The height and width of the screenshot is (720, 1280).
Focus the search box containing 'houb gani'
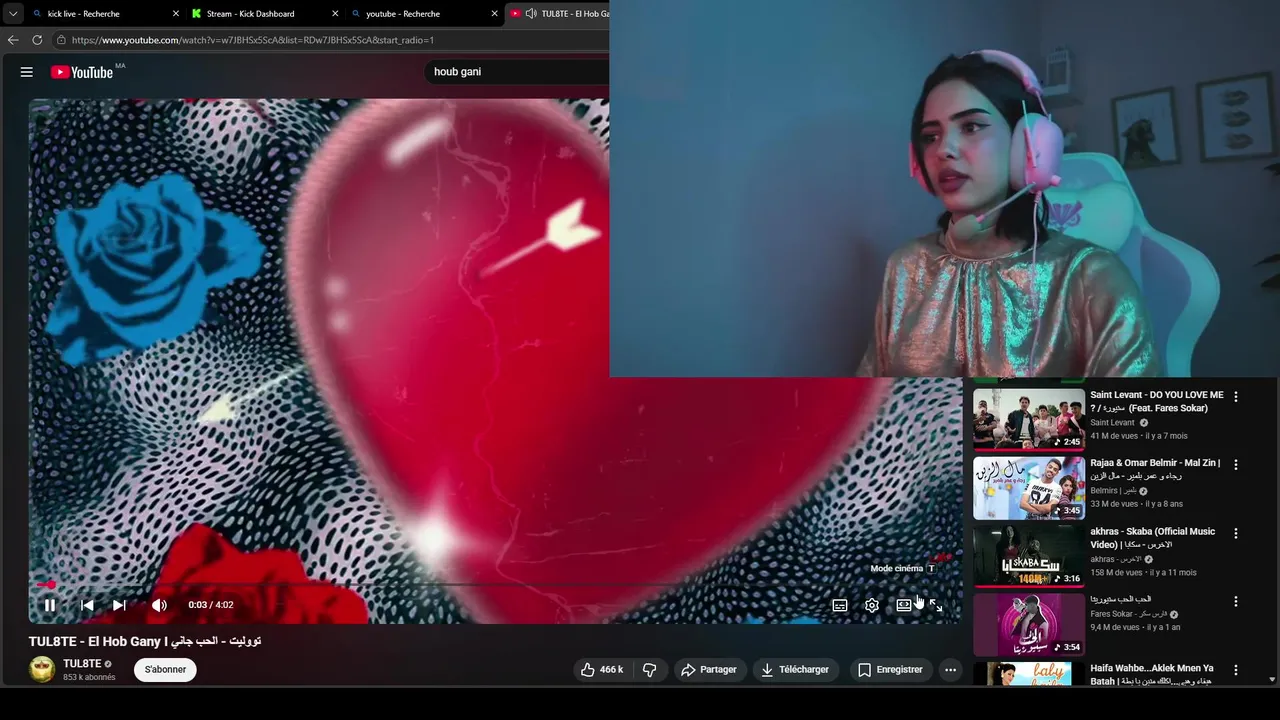click(x=516, y=72)
